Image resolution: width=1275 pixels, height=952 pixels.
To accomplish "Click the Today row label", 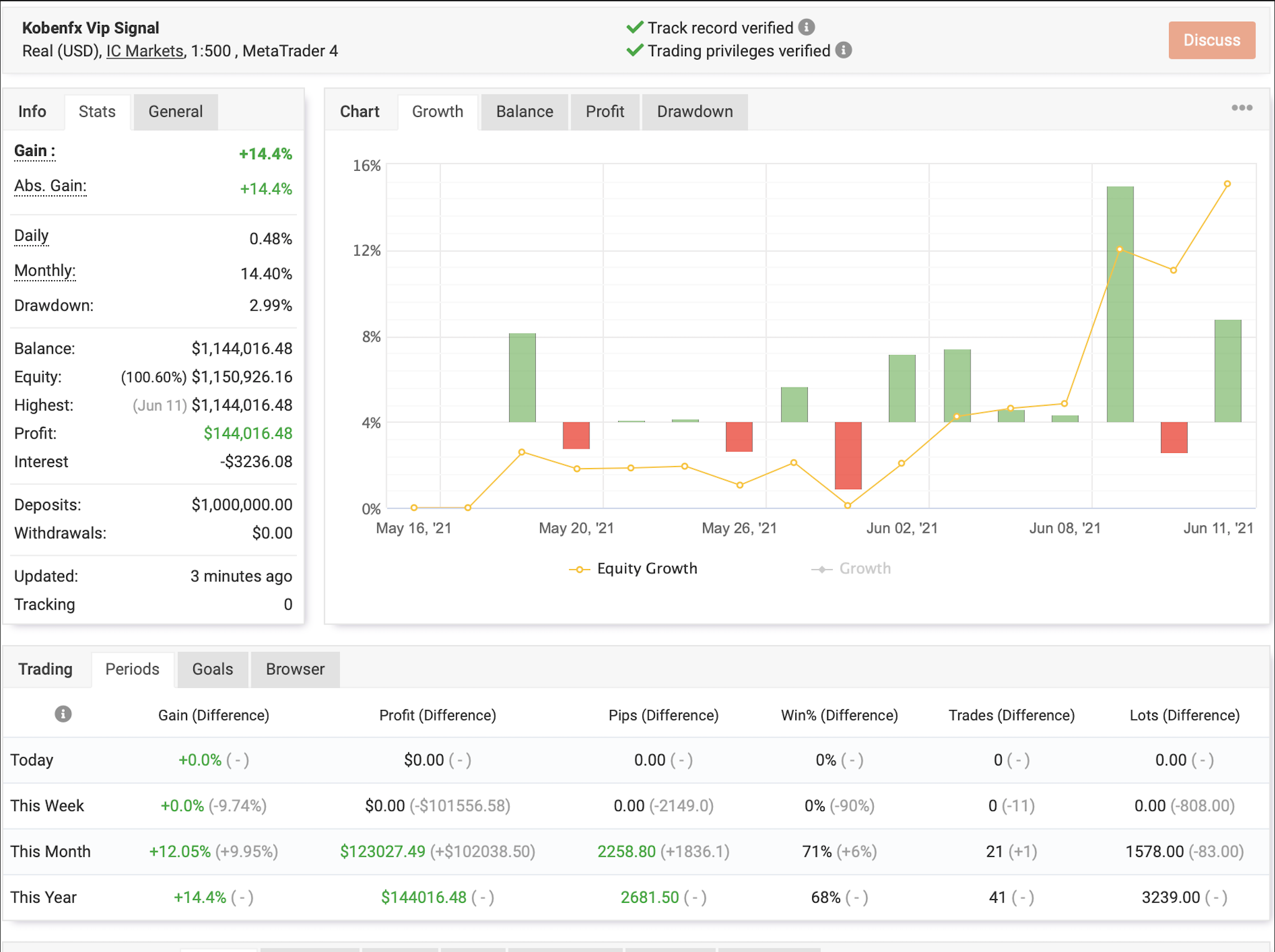I will click(32, 760).
